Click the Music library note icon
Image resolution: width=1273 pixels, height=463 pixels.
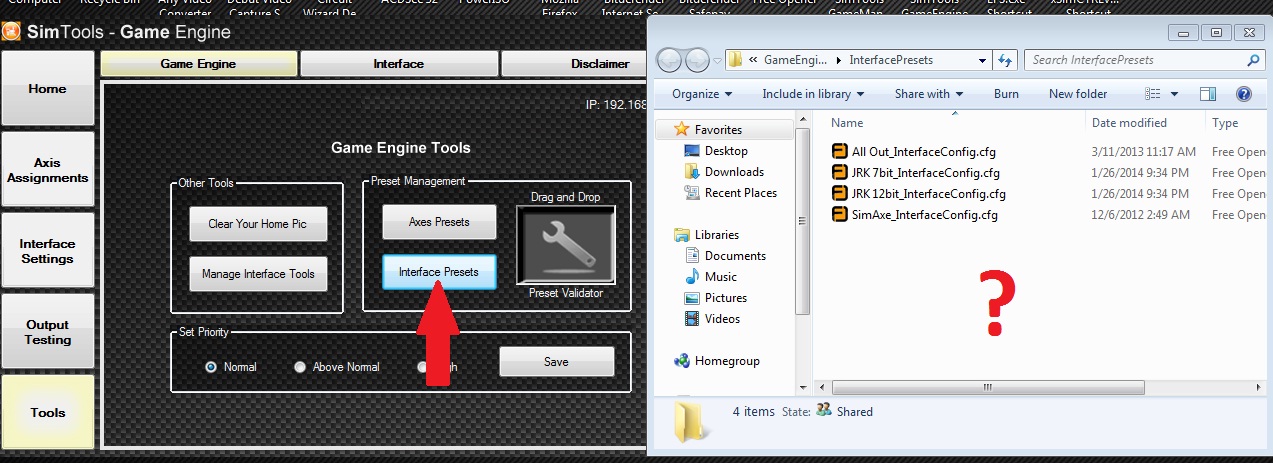point(692,277)
